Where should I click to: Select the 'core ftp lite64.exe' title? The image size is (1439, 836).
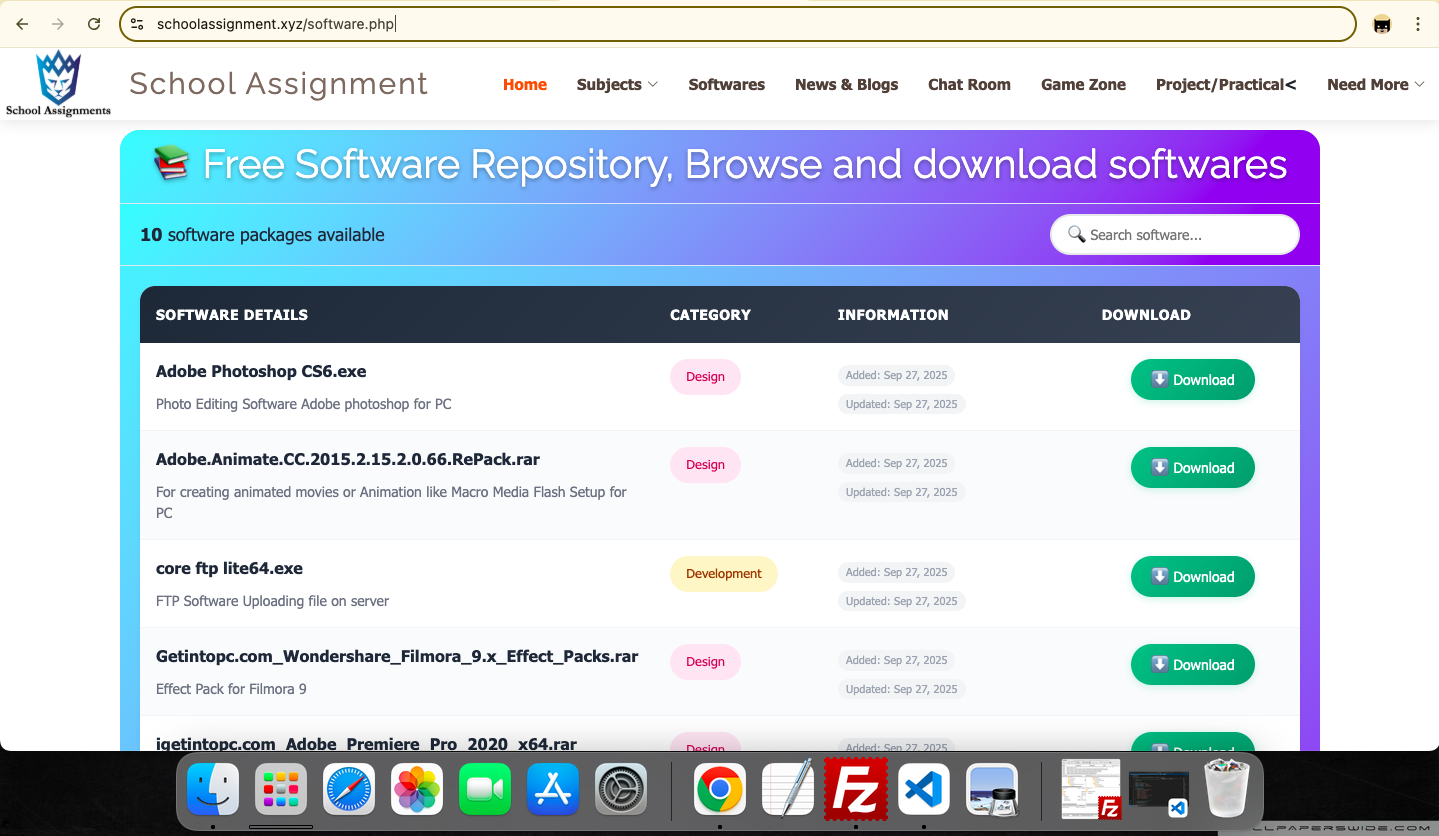pos(229,568)
